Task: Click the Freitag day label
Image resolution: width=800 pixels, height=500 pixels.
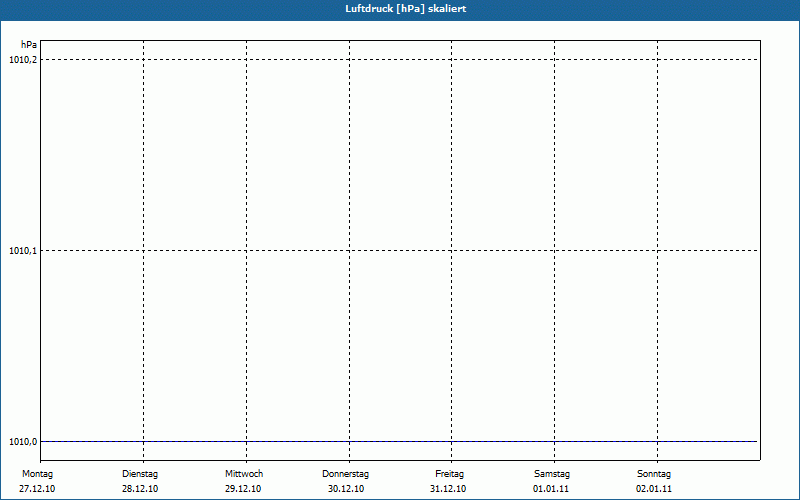Action: point(449,474)
